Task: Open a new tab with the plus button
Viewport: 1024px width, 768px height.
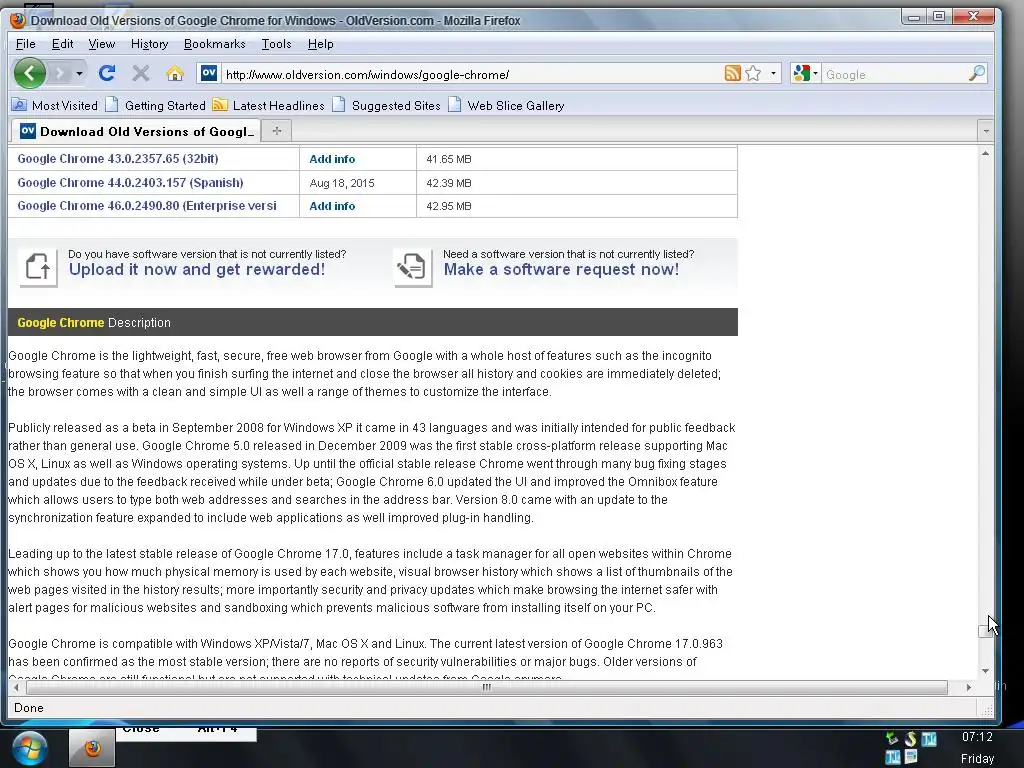Action: pos(277,131)
